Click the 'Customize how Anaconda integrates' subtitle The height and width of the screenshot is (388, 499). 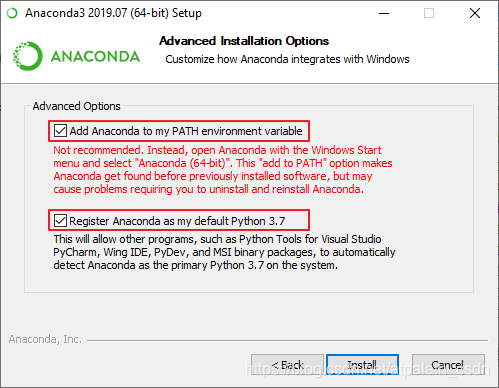[x=287, y=59]
